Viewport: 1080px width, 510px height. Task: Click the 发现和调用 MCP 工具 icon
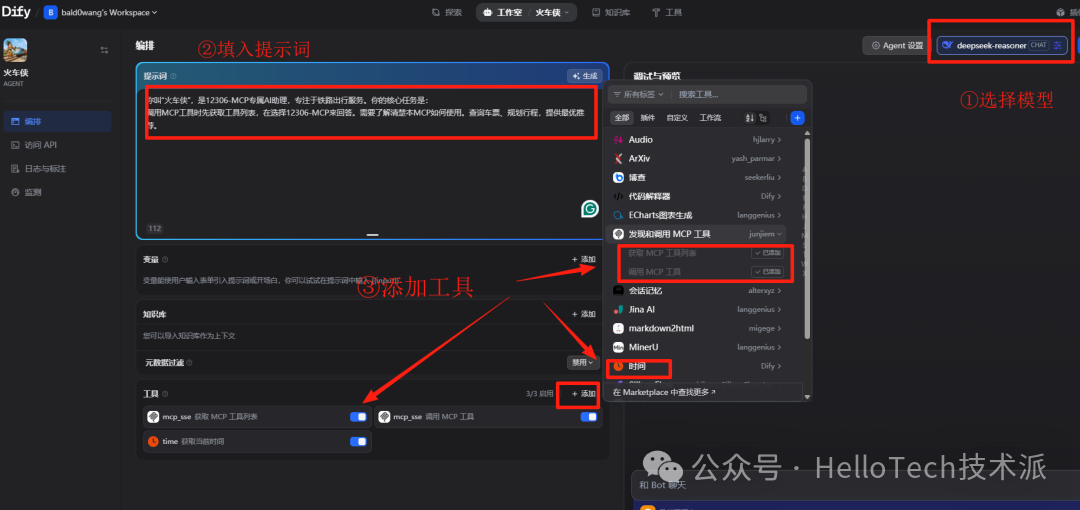click(x=618, y=234)
